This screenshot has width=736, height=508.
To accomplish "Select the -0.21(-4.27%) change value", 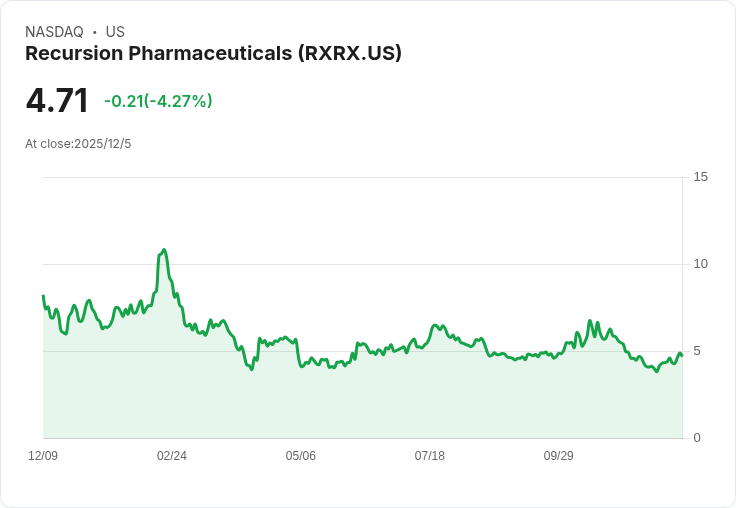I will pos(158,101).
